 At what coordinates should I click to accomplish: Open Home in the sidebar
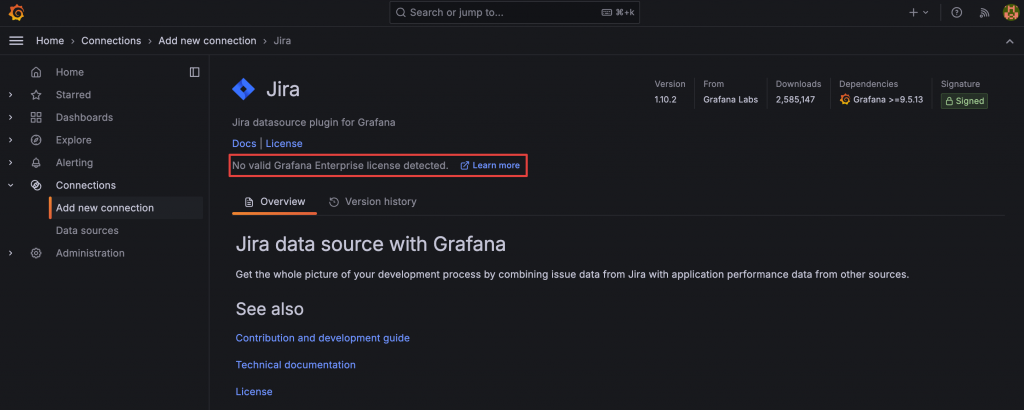pyautogui.click(x=70, y=72)
